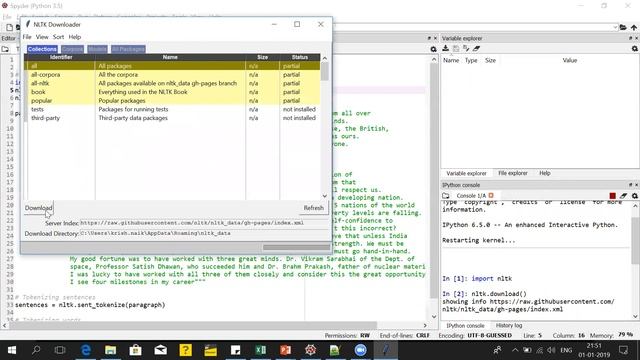Click the Name column header in NLTK table
The height and width of the screenshot is (360, 640).
point(170,58)
